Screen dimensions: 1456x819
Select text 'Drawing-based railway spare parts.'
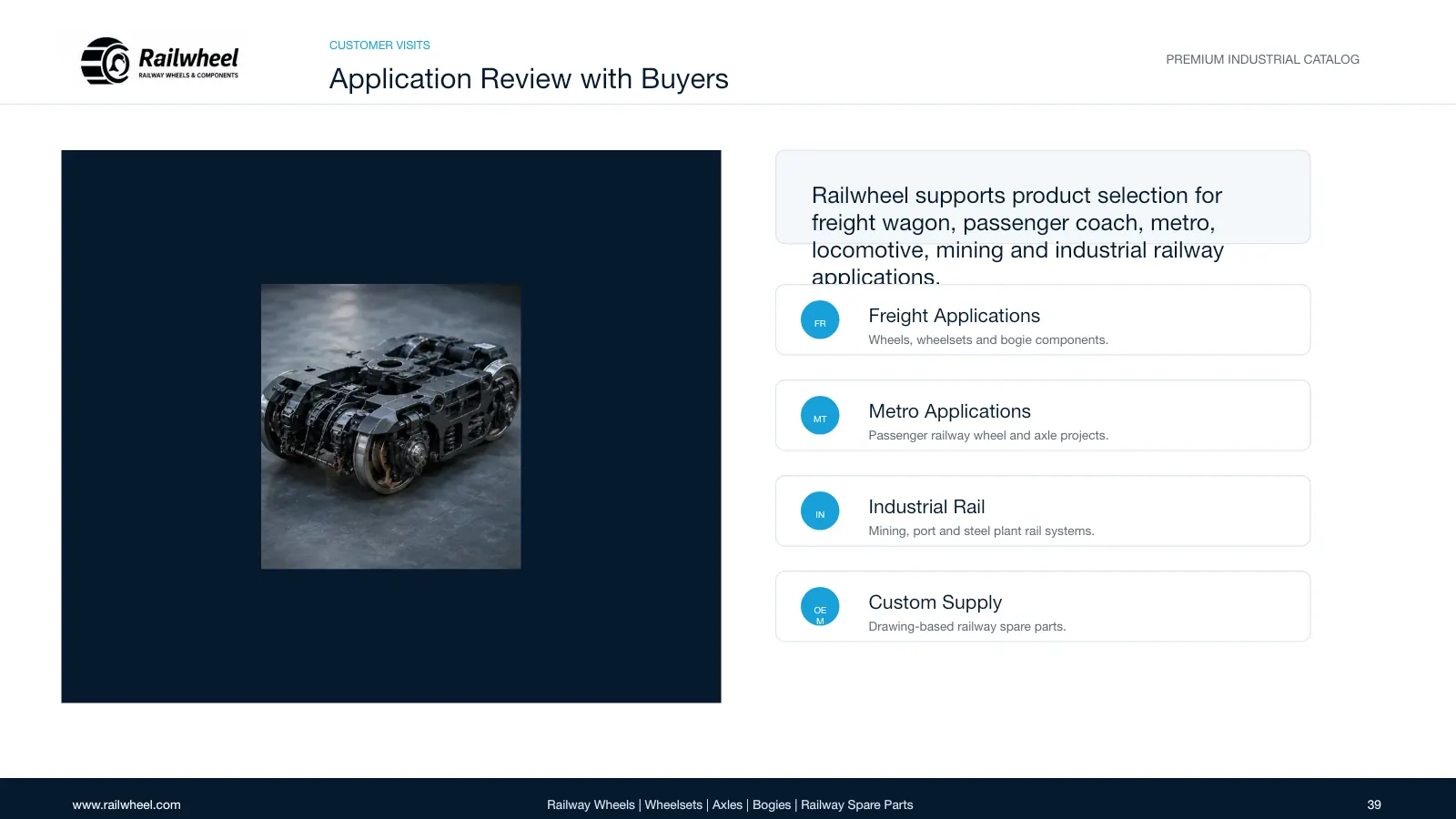click(966, 627)
